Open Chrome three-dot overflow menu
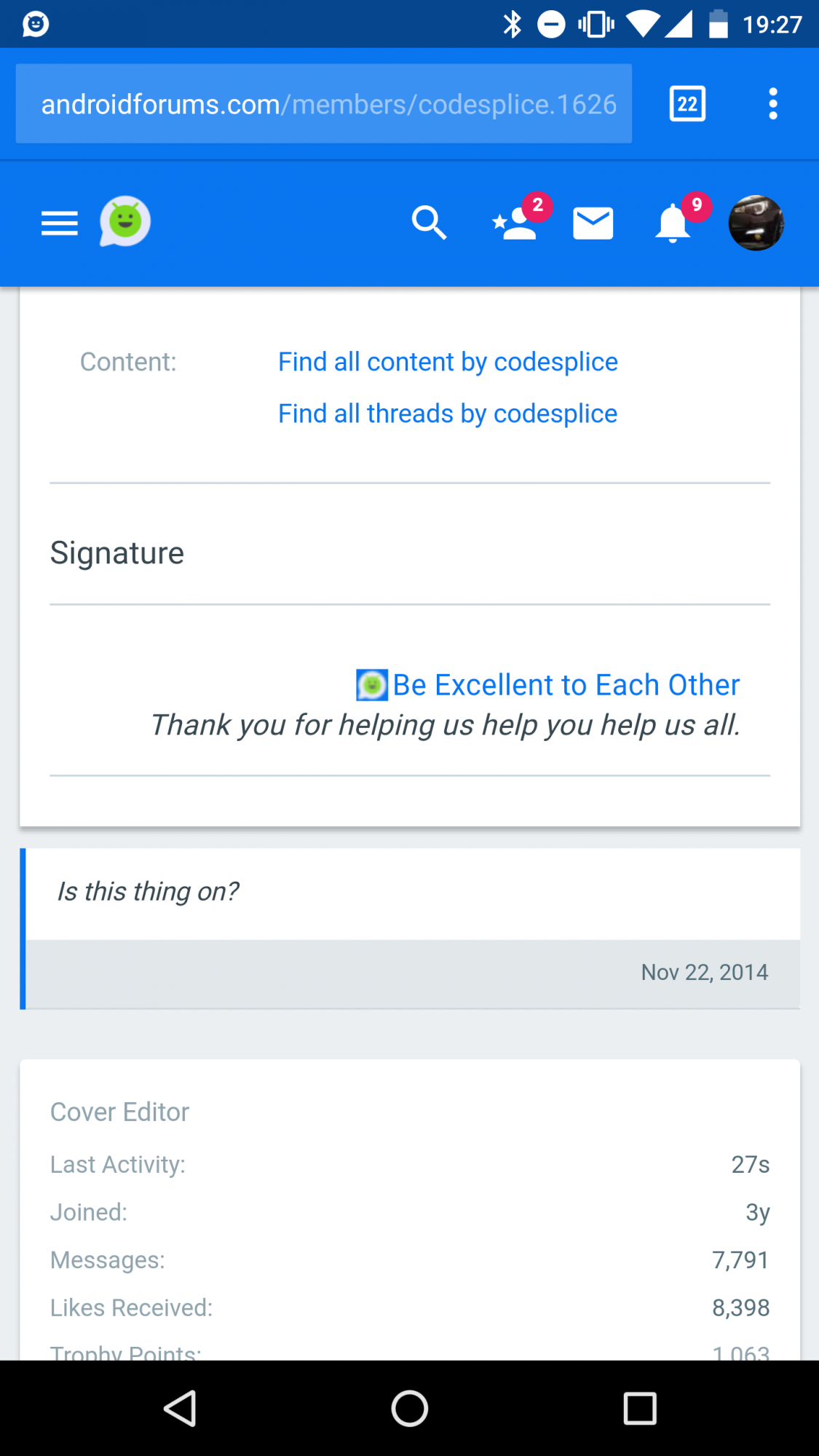The height and width of the screenshot is (1456, 819). point(772,104)
